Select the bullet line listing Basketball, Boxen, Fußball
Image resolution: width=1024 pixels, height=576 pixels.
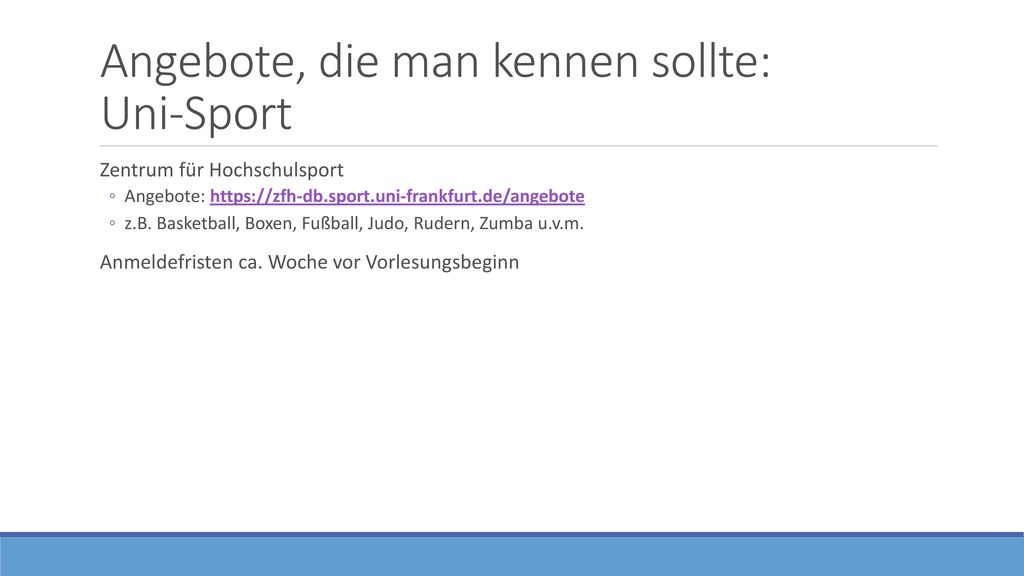coord(354,223)
